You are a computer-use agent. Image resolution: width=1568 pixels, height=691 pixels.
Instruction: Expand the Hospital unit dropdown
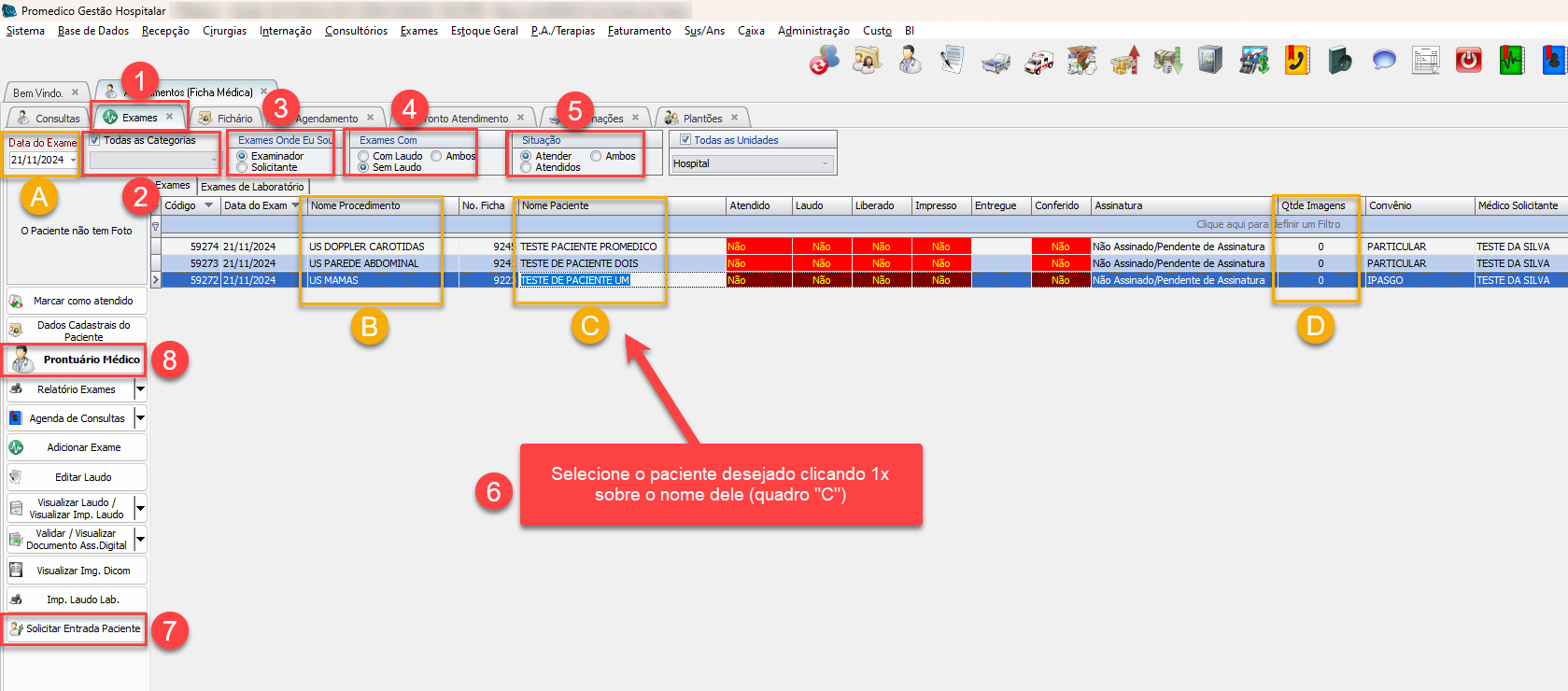coord(825,163)
